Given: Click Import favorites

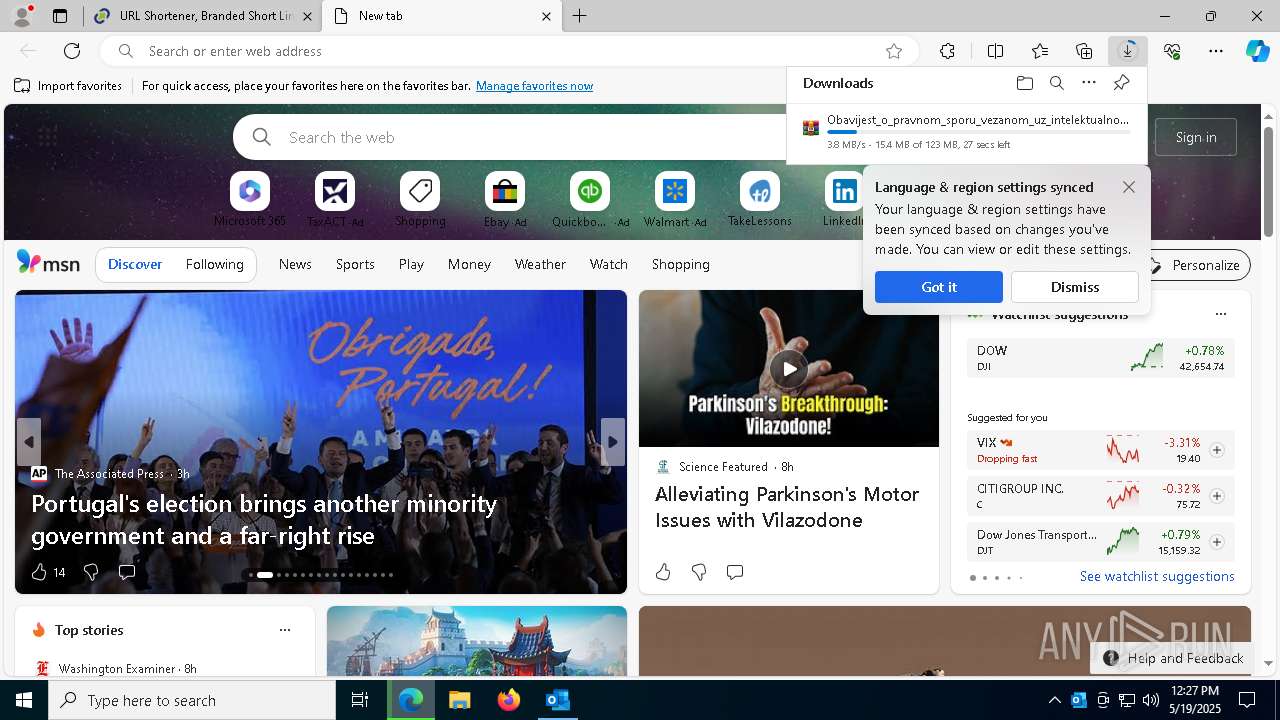Looking at the screenshot, I should 68,86.
